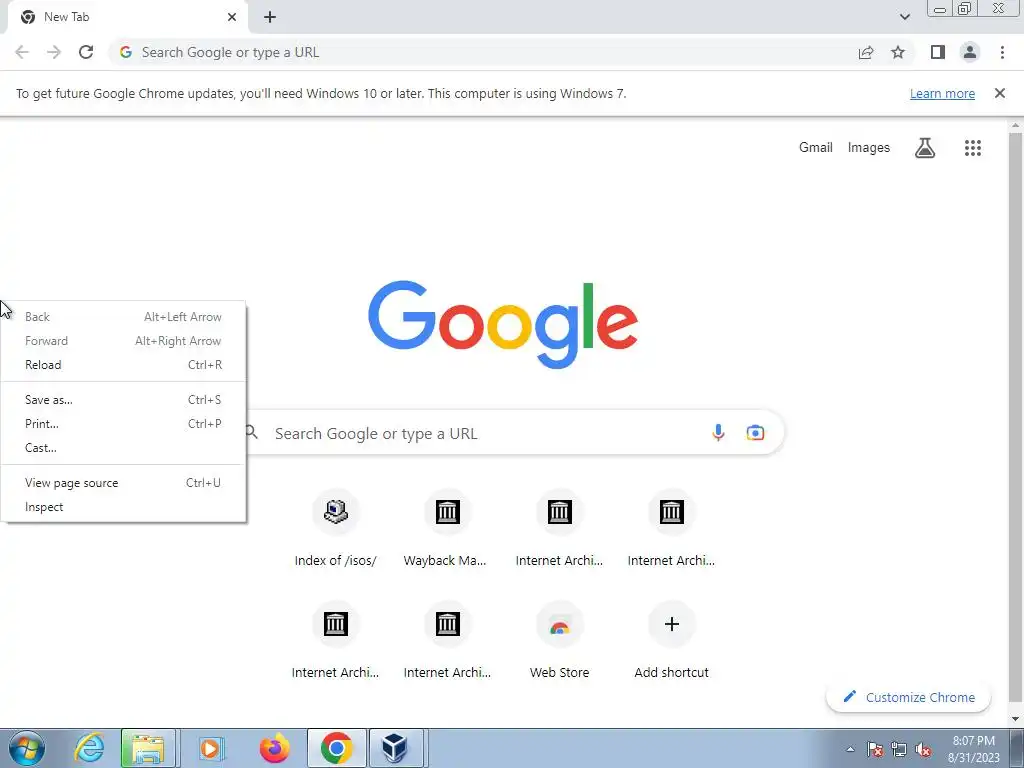The image size is (1024, 768).
Task: Open the Gmail link
Action: [816, 148]
